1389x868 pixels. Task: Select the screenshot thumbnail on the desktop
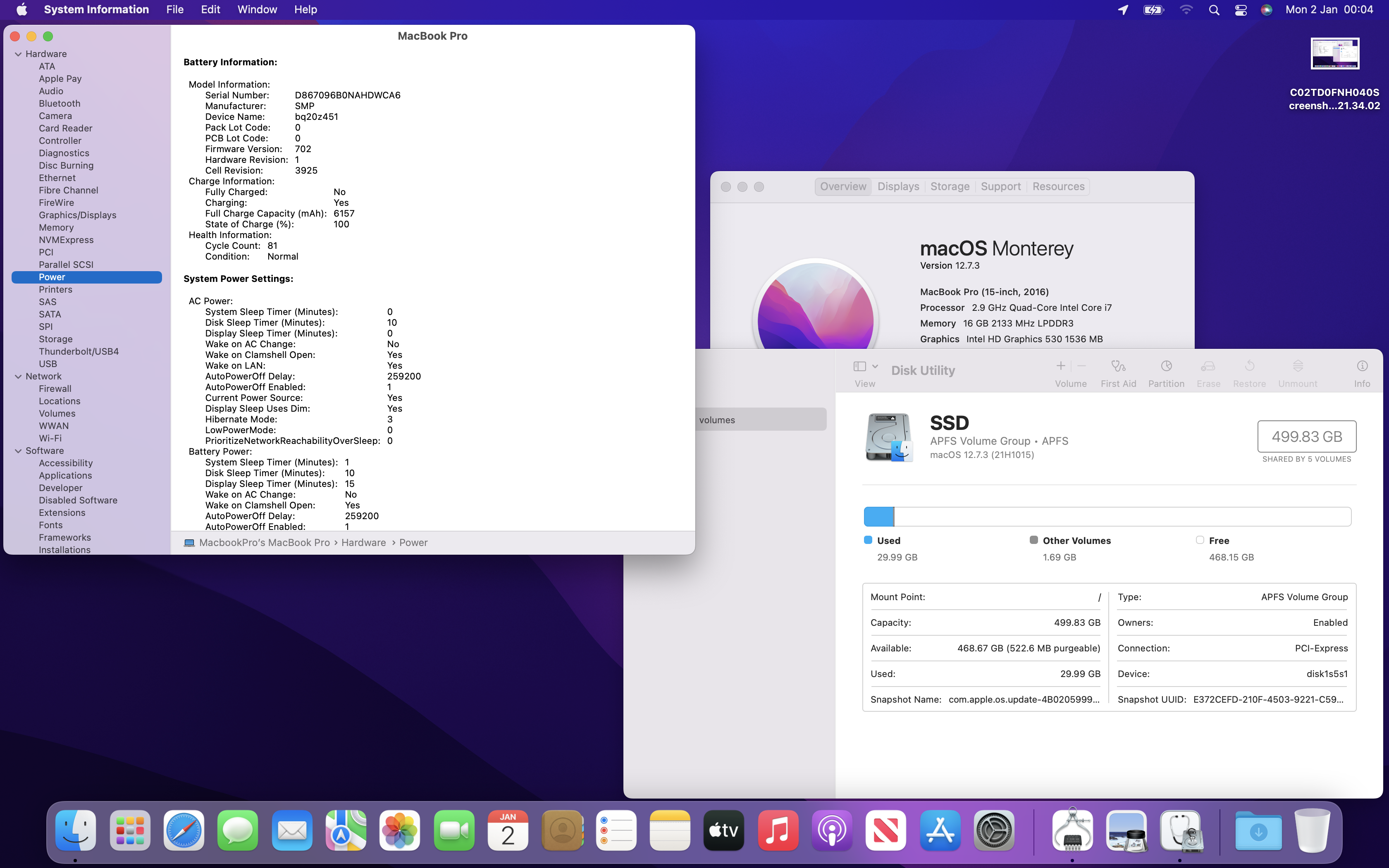click(1334, 53)
